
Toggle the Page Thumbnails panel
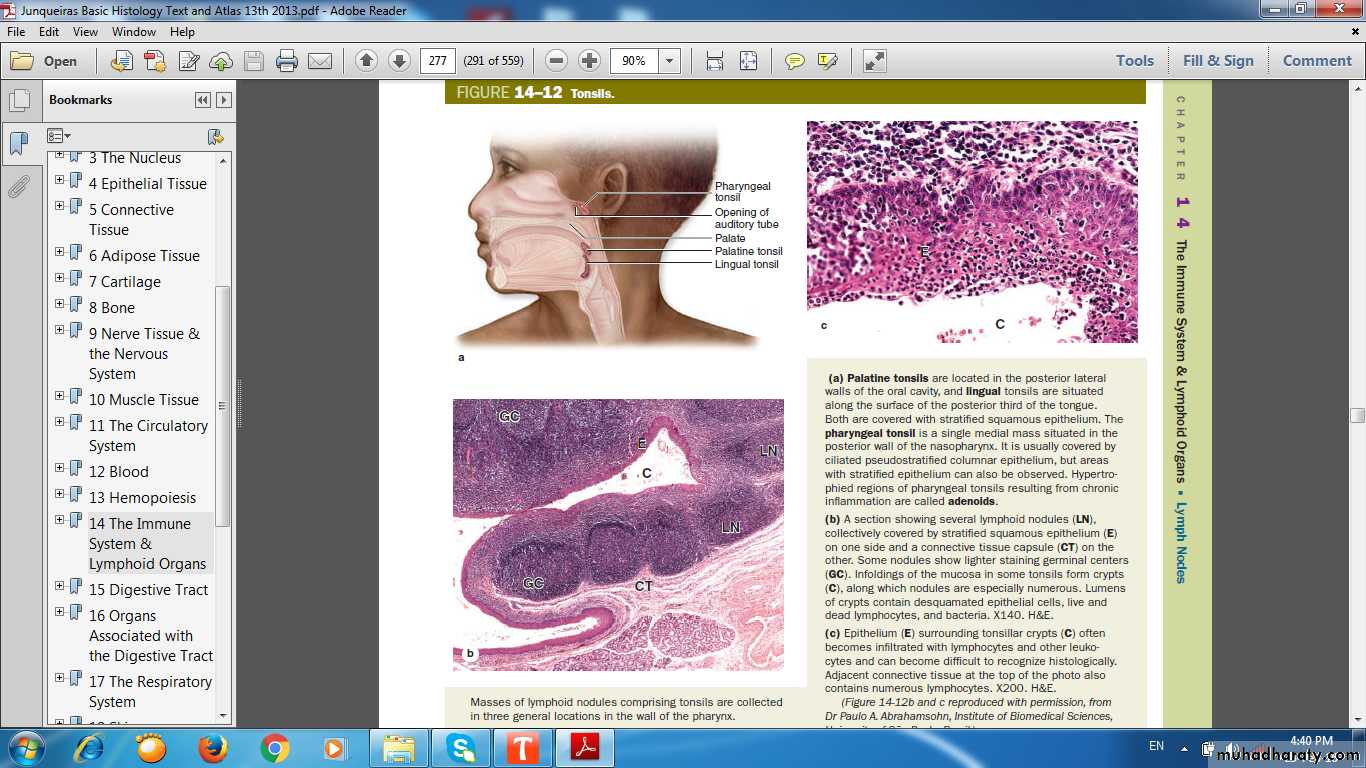tap(18, 101)
